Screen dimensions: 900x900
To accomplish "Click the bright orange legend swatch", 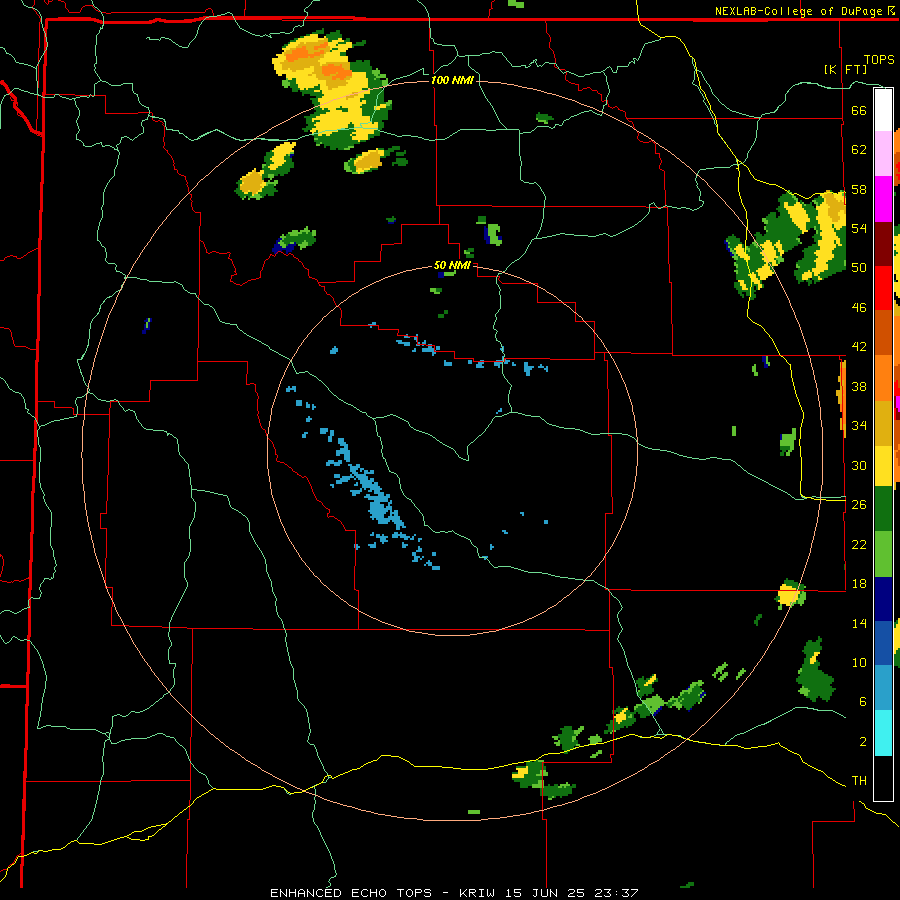I will point(883,377).
